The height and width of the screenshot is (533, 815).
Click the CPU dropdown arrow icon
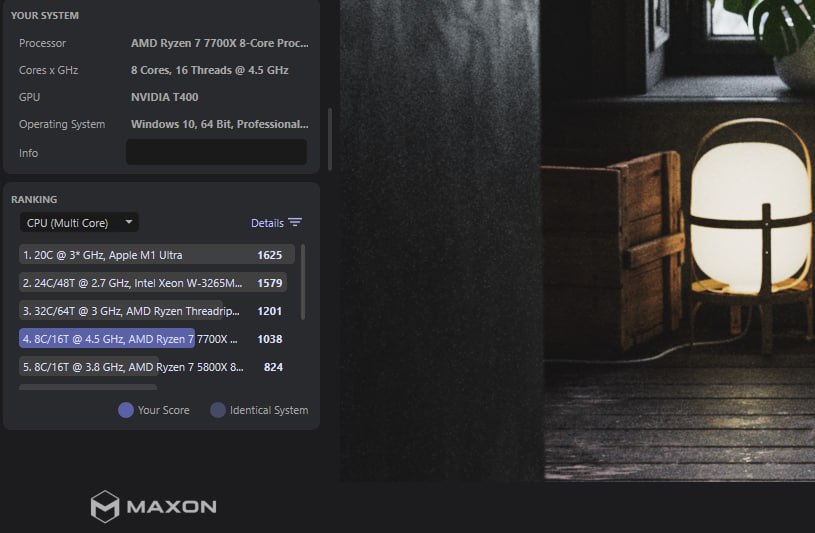(129, 222)
